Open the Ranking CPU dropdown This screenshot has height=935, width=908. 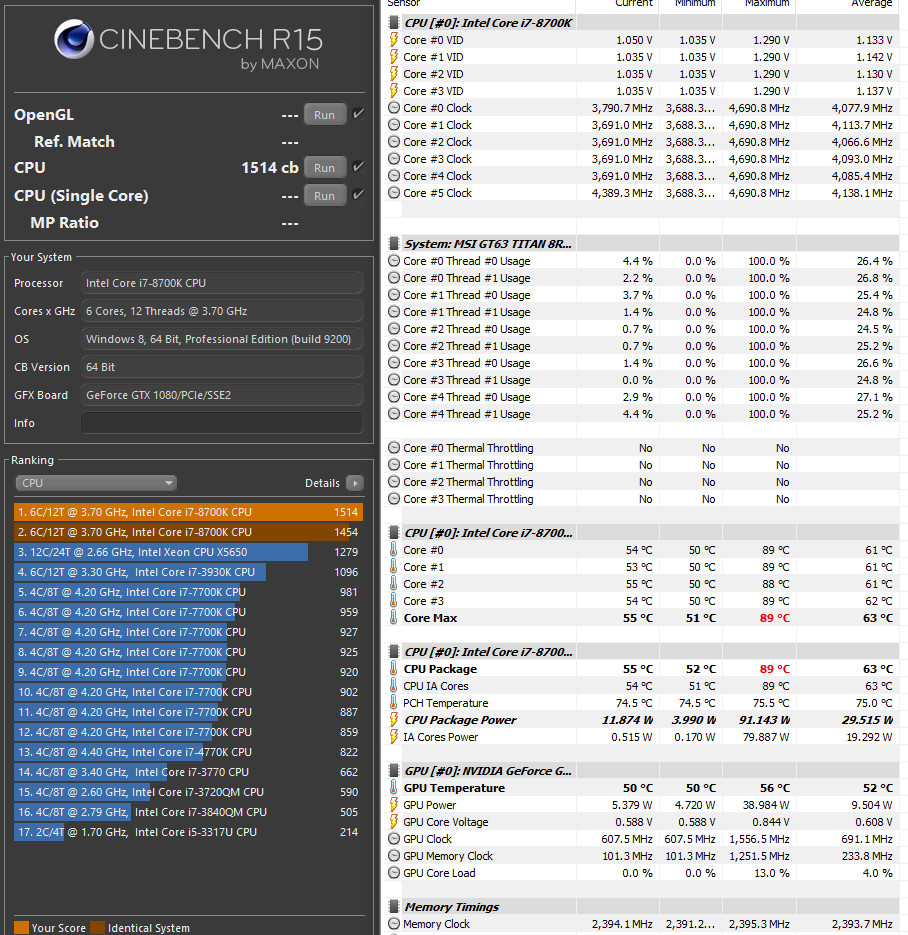[96, 483]
